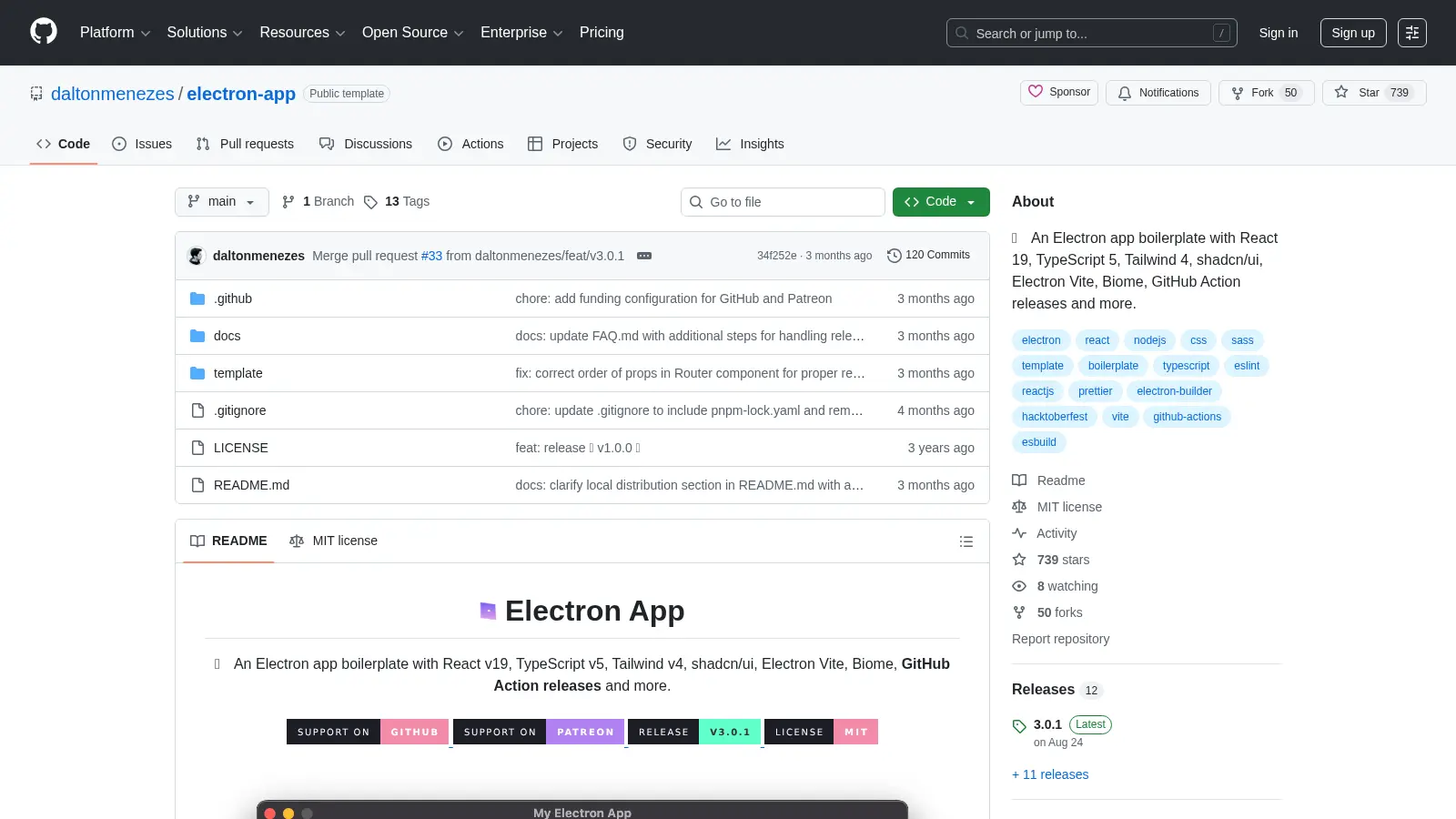Click the Go to file input
The image size is (1456, 819).
[783, 202]
